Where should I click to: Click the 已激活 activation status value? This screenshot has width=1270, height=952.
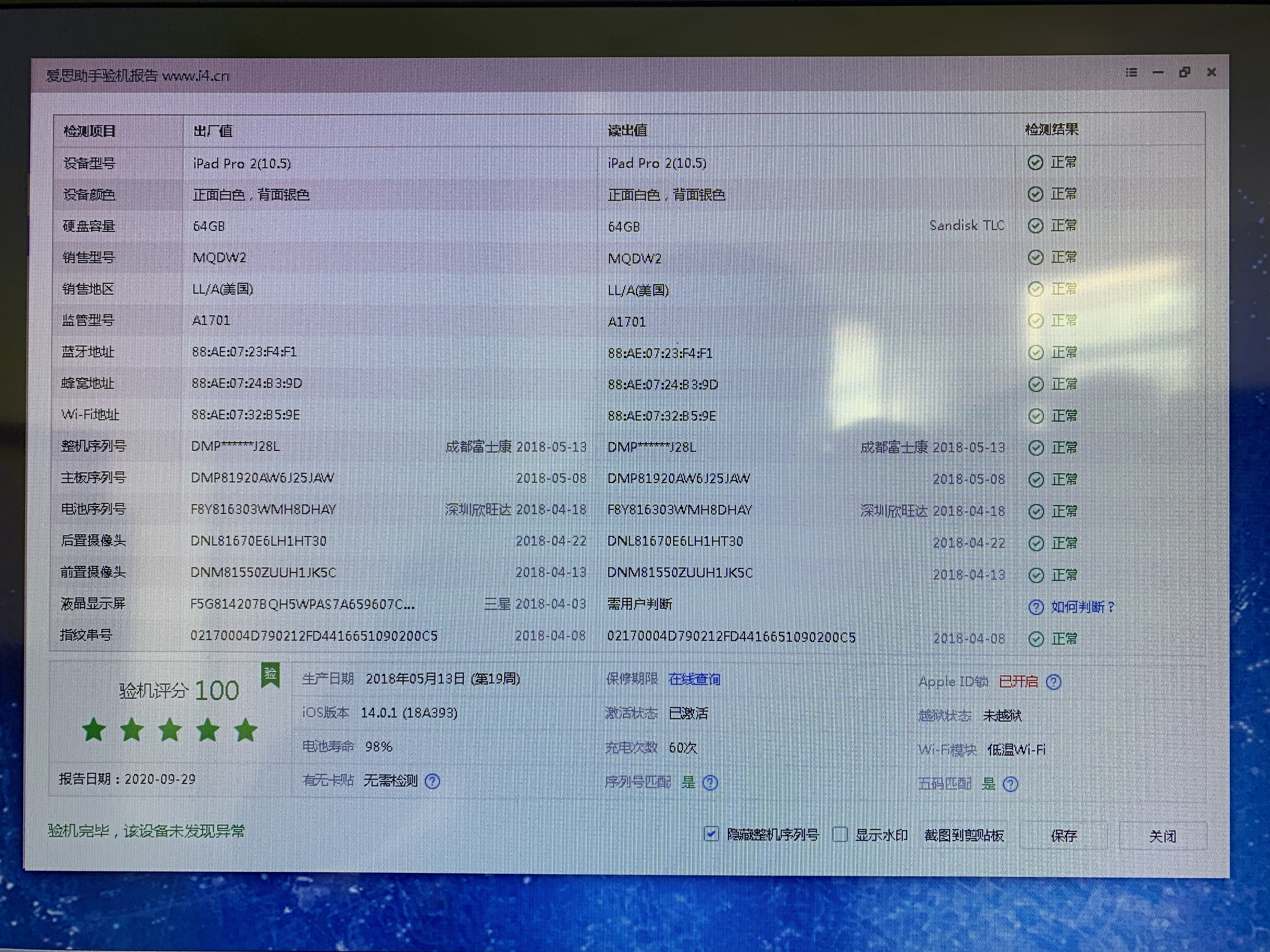689,713
